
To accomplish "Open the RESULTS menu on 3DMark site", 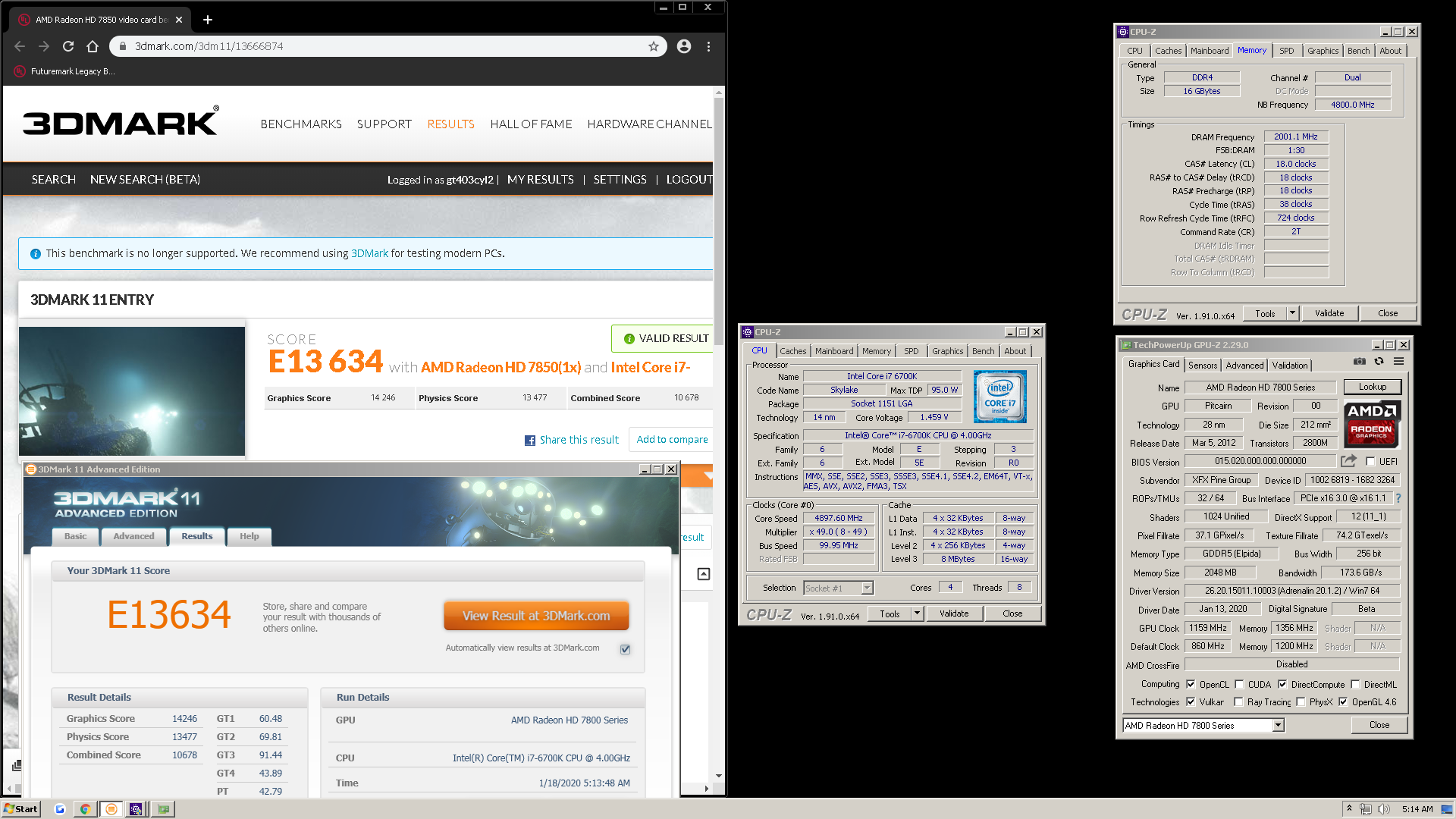I will coord(450,124).
